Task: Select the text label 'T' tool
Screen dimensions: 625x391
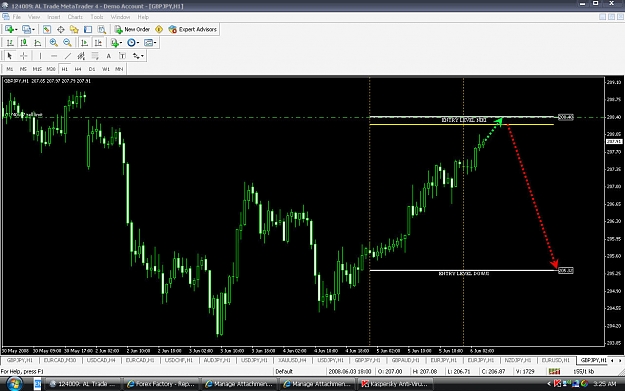Action: (122, 56)
